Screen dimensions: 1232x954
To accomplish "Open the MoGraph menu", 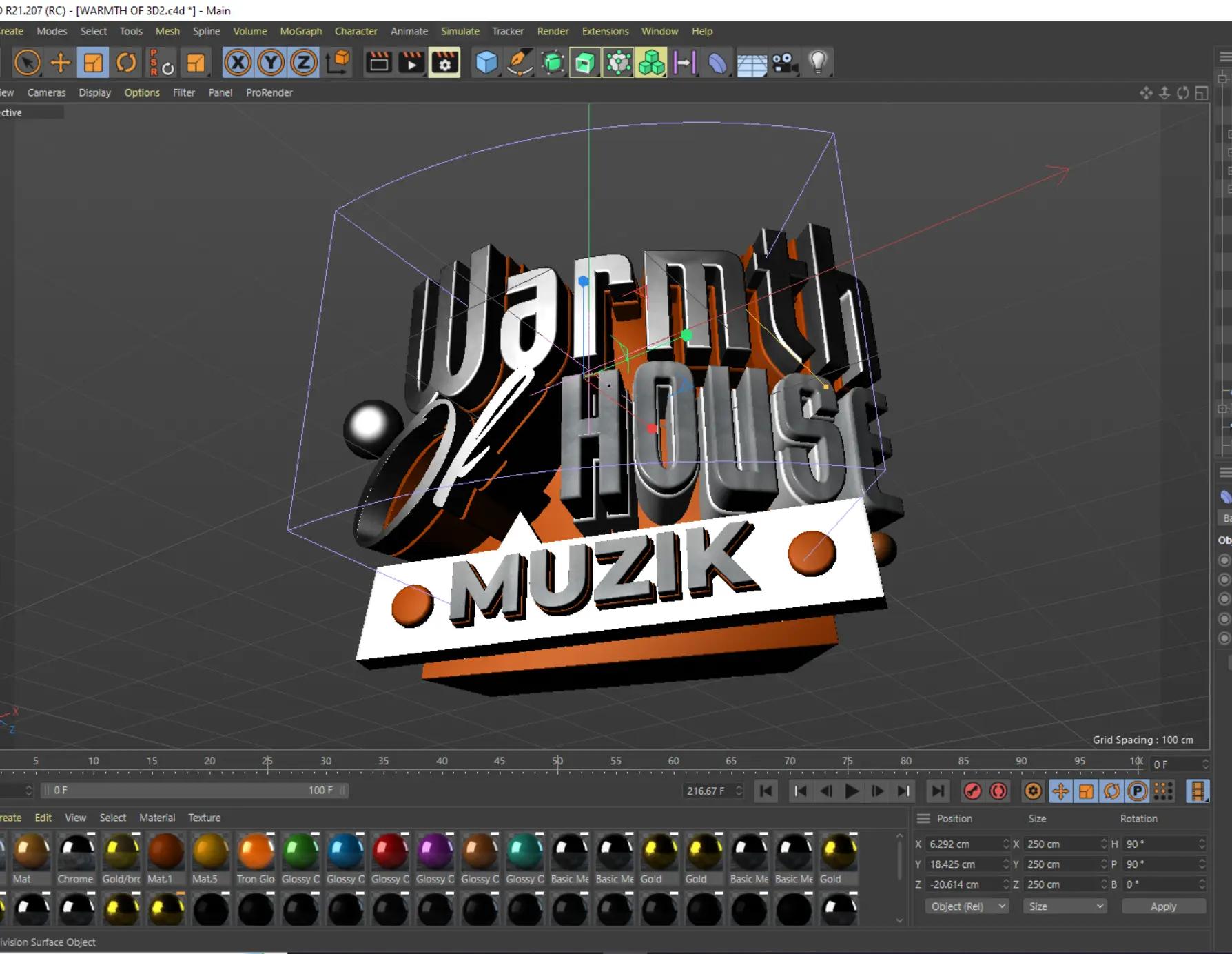I will [301, 31].
